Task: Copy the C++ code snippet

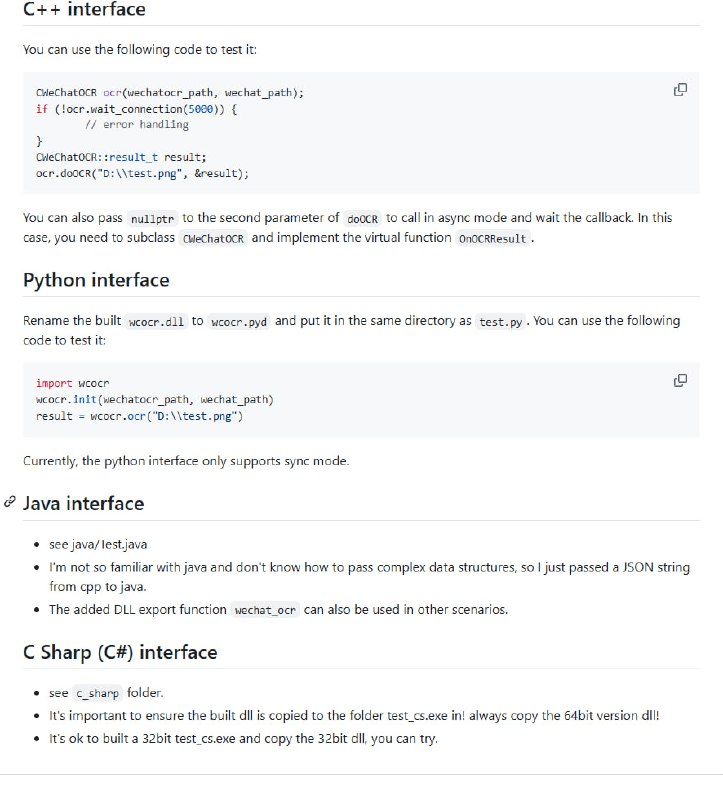Action: pos(680,90)
